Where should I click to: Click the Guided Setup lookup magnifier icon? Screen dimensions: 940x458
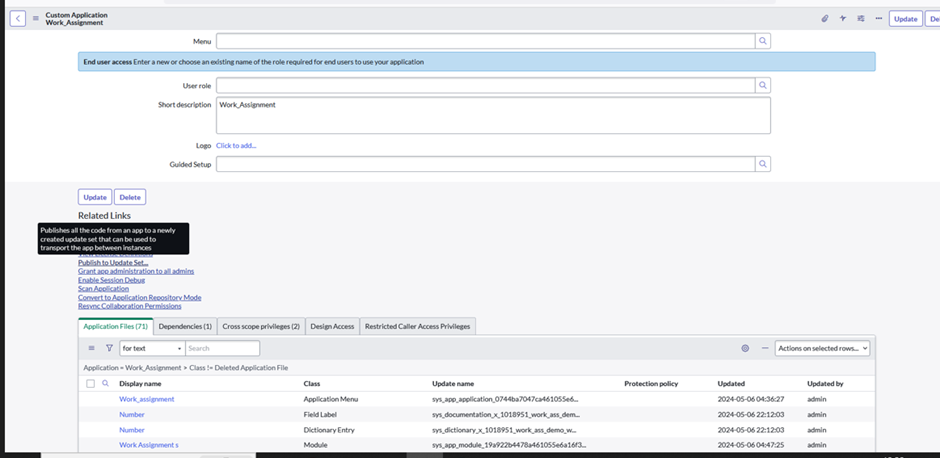tap(762, 164)
